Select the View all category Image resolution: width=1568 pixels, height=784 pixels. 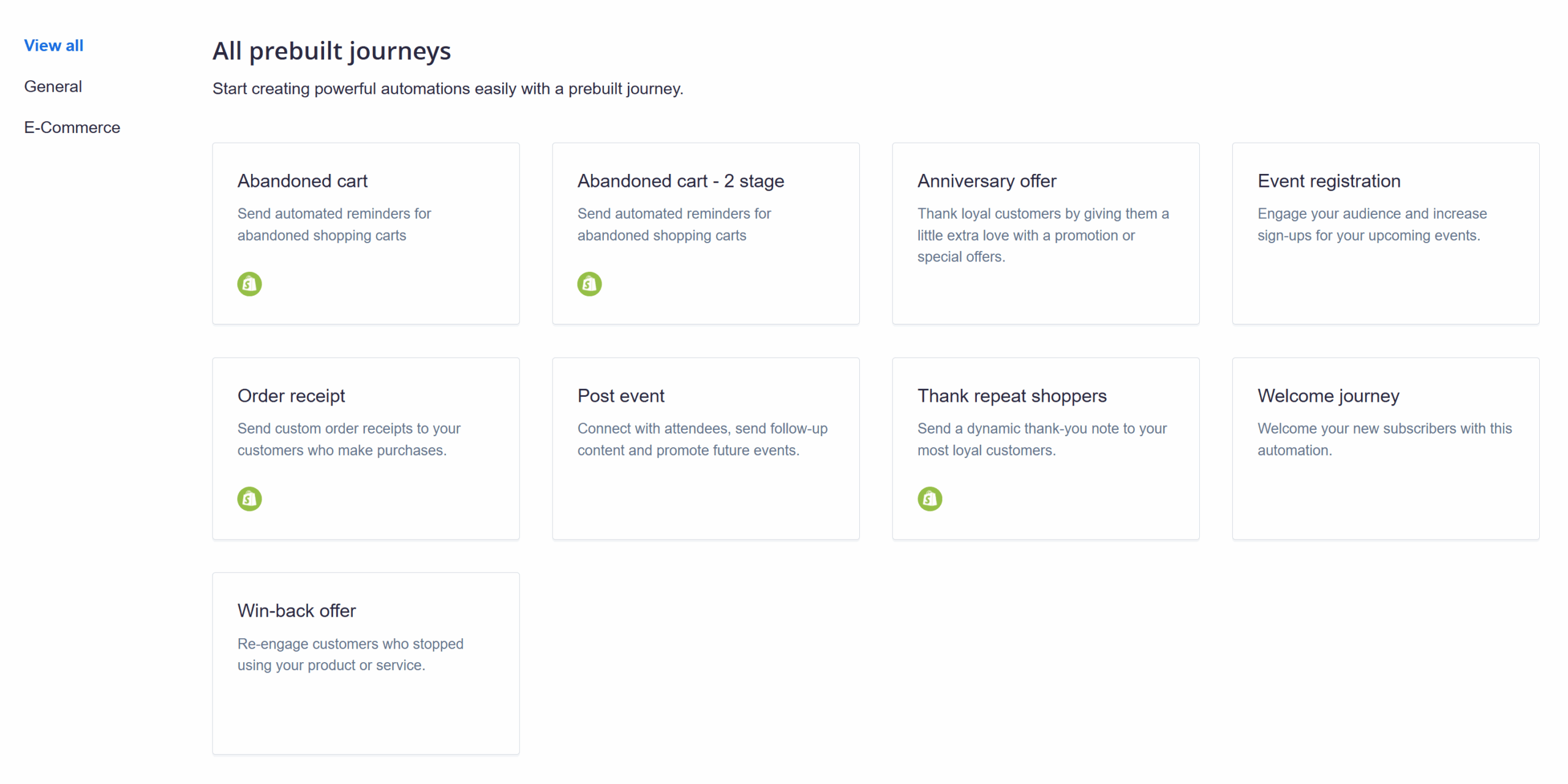(x=53, y=45)
